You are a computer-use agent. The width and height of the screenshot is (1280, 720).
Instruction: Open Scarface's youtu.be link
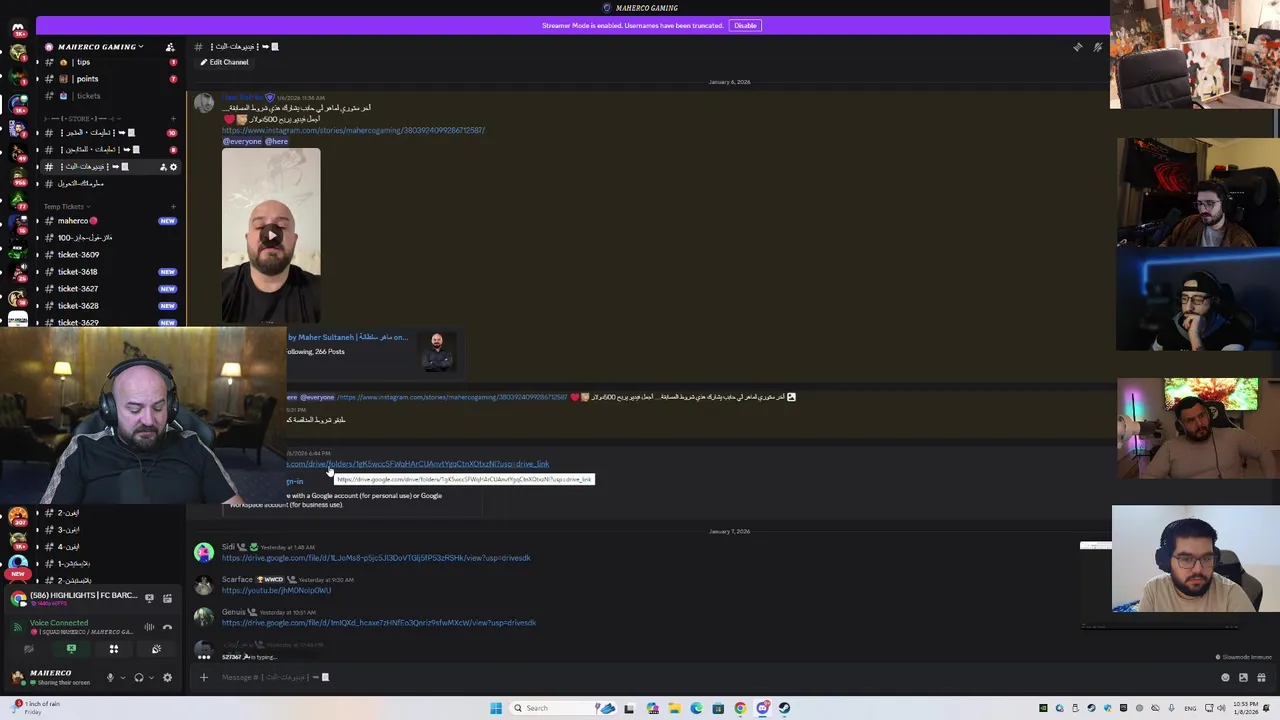[276, 590]
